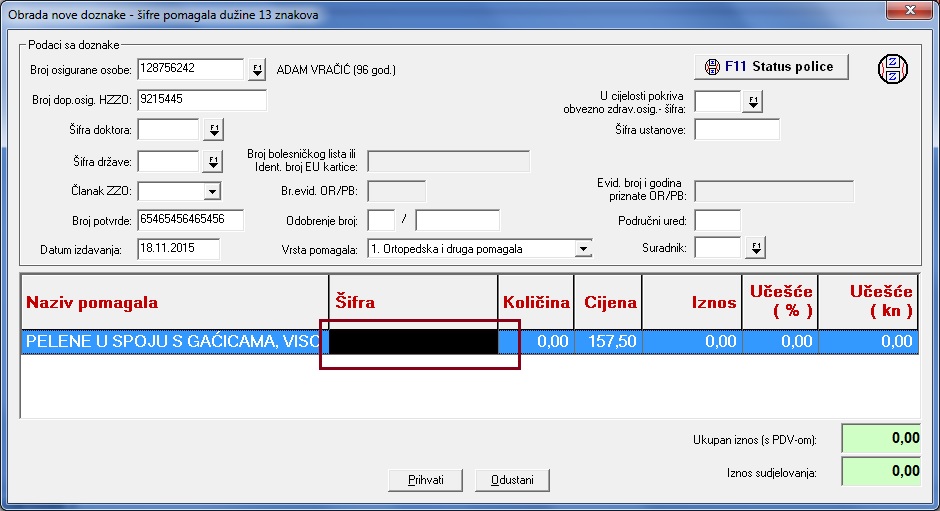Screen dimensions: 940x511
Task: Click the Šifra ustanove field
Action: (x=737, y=130)
